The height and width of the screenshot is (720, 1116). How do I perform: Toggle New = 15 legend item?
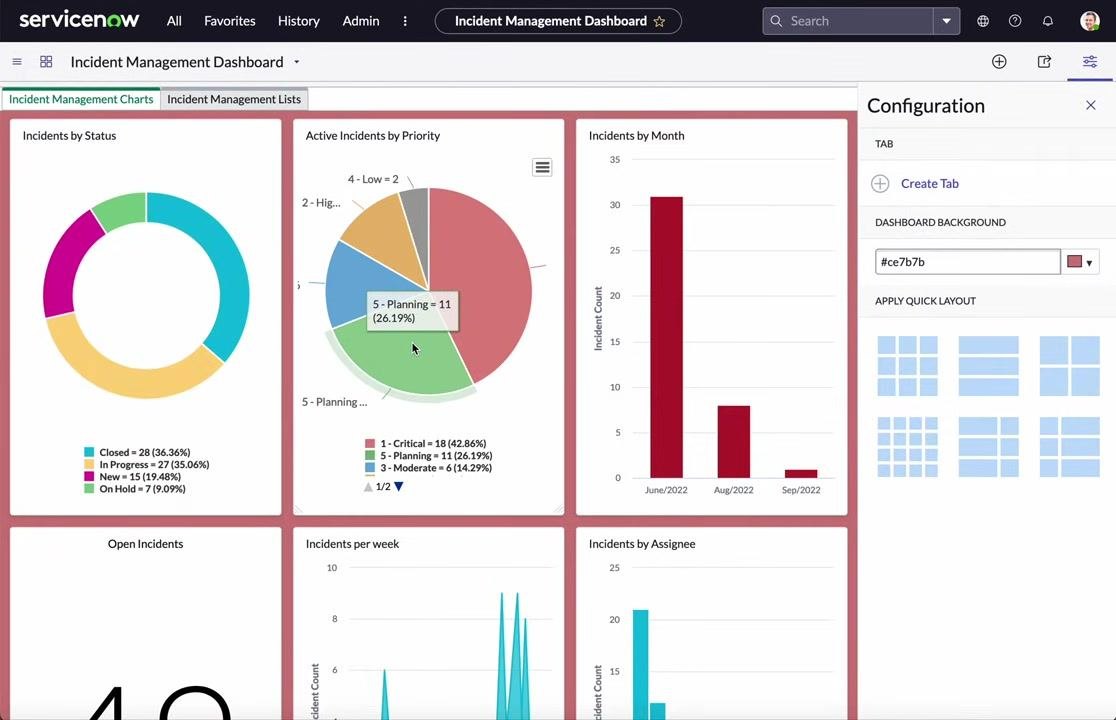tap(132, 477)
